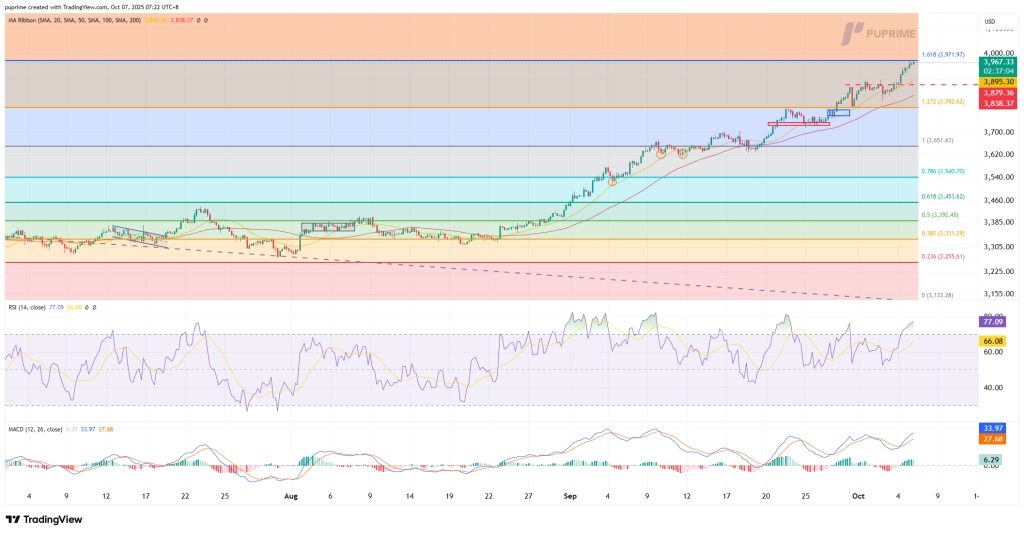Click the Sep label on time axis

(570, 495)
